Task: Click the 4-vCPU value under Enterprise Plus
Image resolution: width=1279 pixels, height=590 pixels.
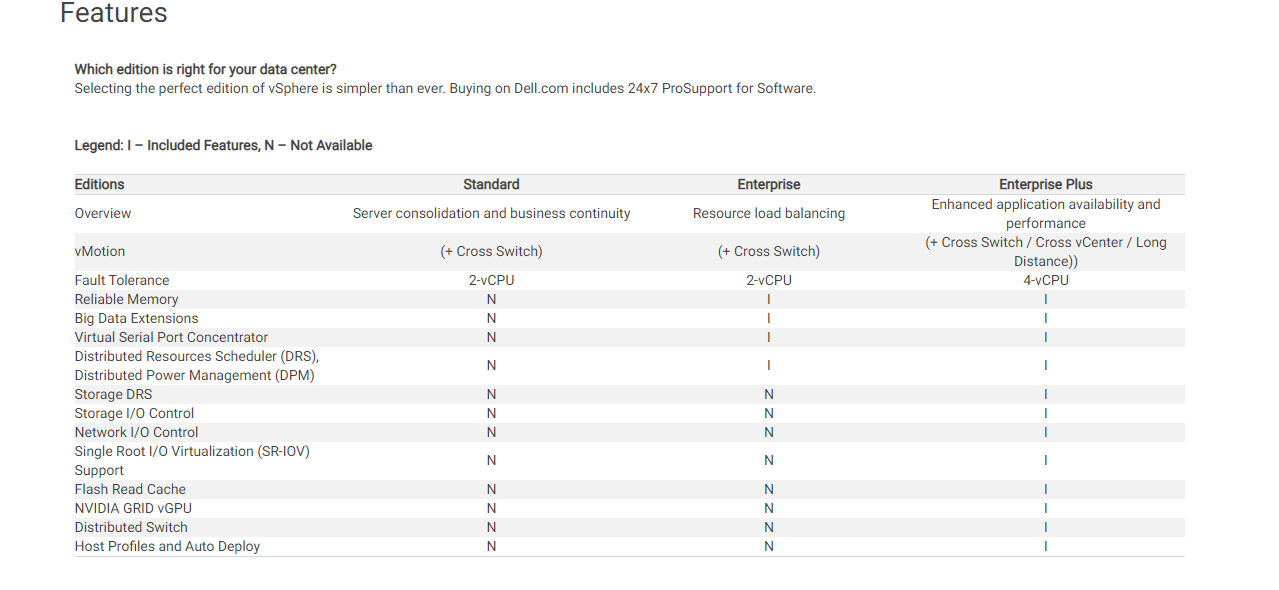Action: [x=1045, y=280]
